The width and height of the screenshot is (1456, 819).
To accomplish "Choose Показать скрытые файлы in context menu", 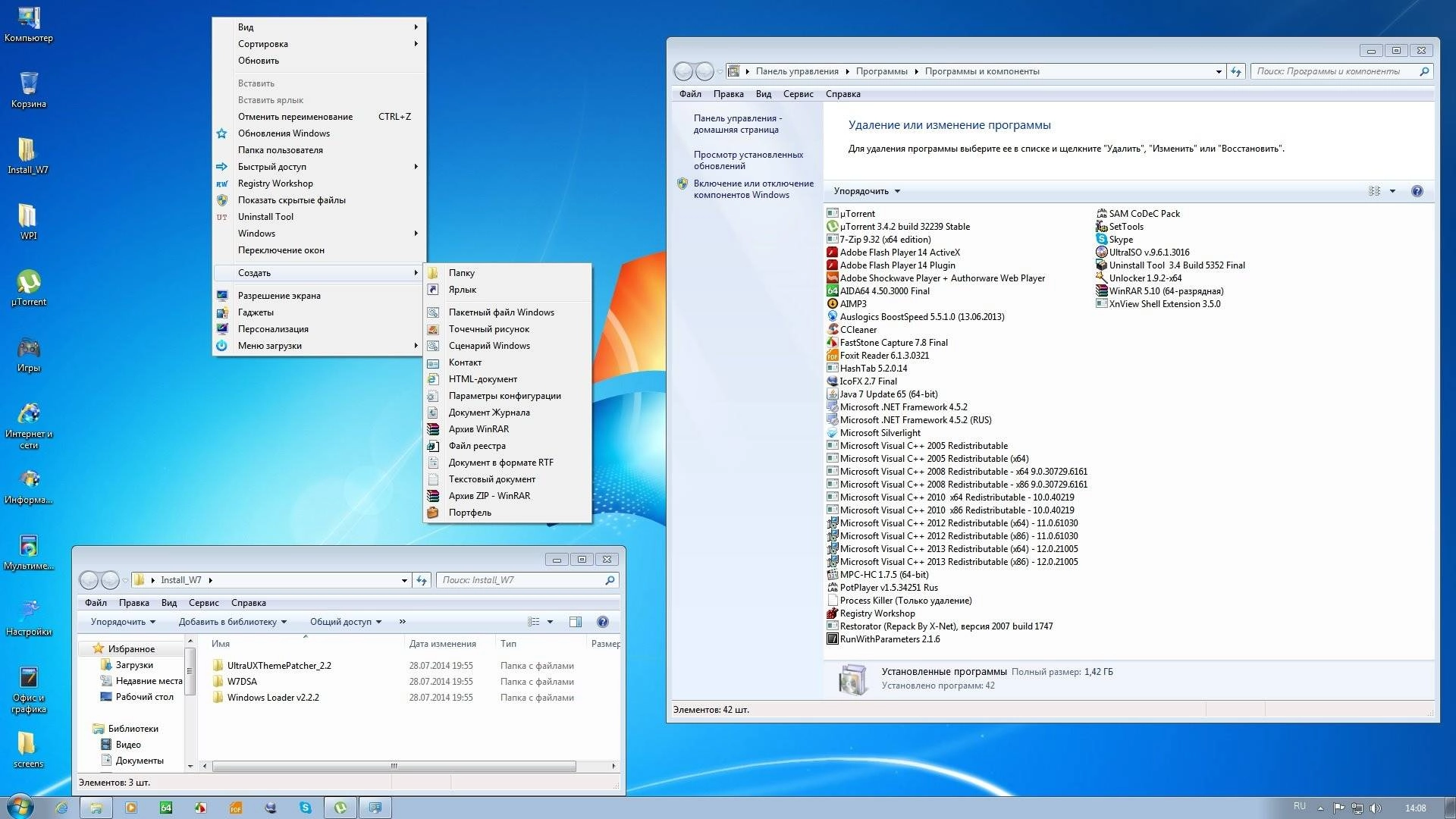I will point(318,200).
